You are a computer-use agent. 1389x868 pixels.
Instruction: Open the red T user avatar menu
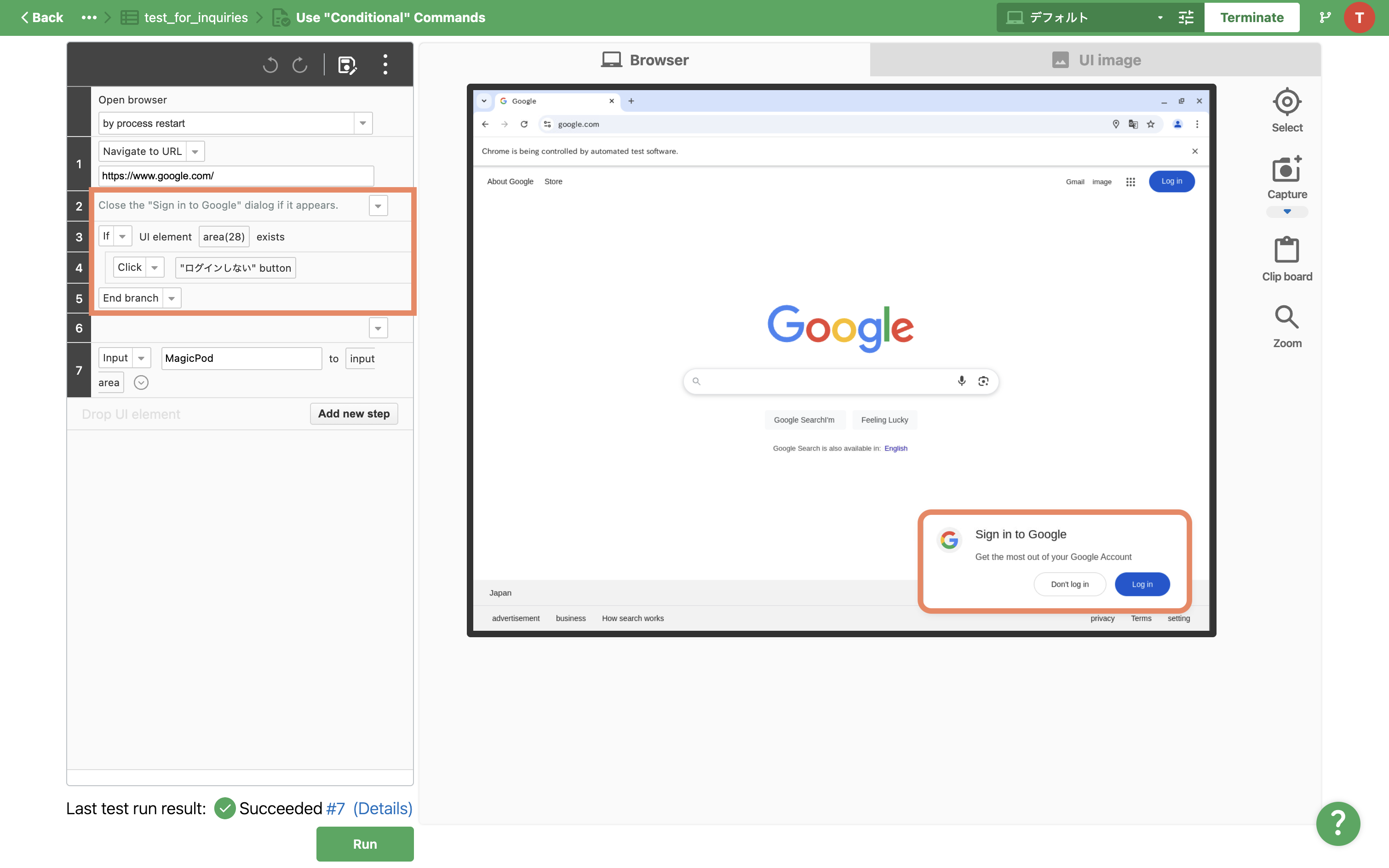click(x=1359, y=17)
